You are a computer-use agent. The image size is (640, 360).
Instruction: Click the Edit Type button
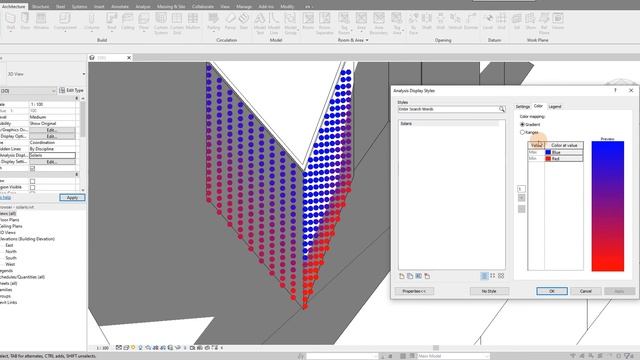coord(71,91)
